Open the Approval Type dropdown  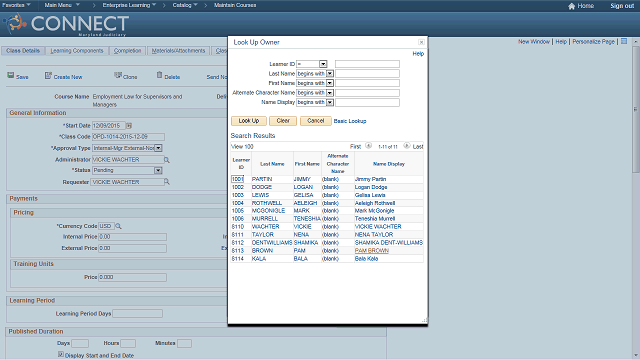(x=158, y=148)
